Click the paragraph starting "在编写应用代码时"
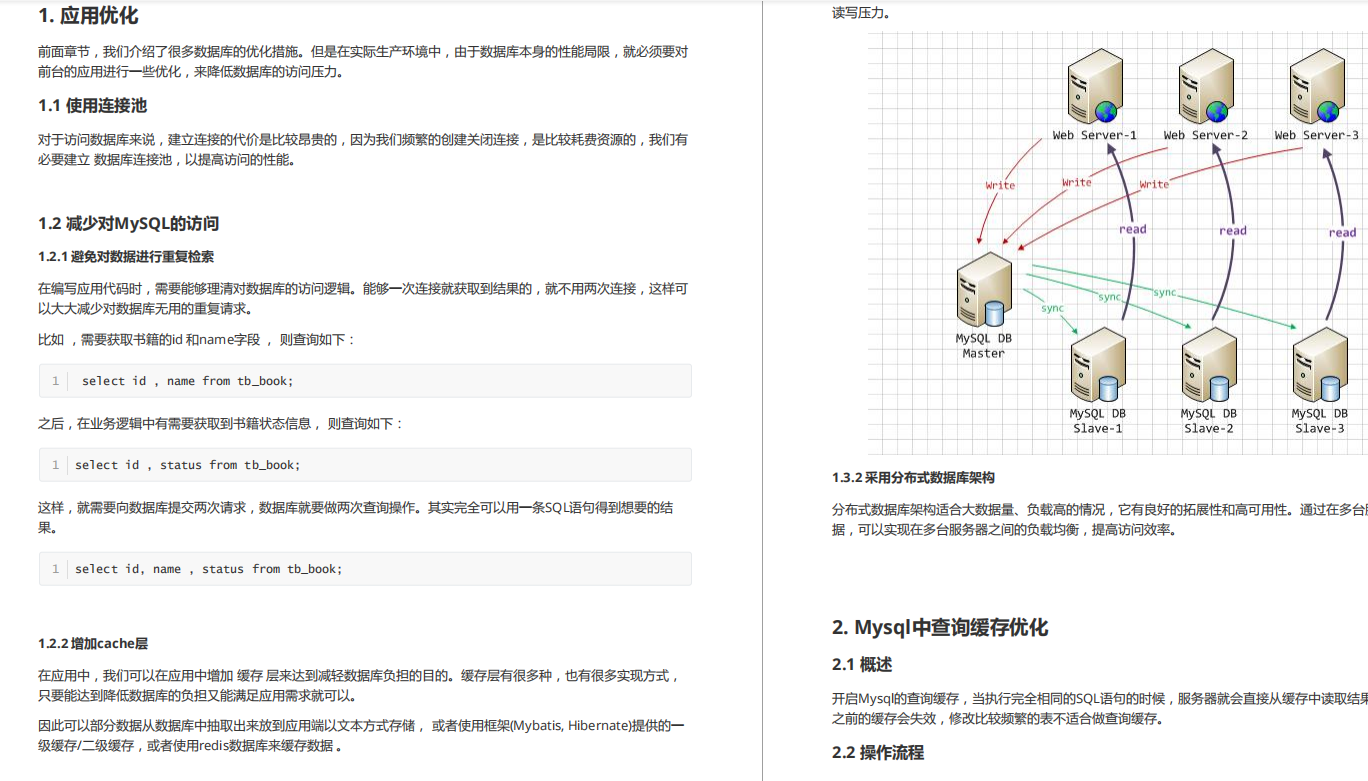This screenshot has height=781, width=1368. 363,298
